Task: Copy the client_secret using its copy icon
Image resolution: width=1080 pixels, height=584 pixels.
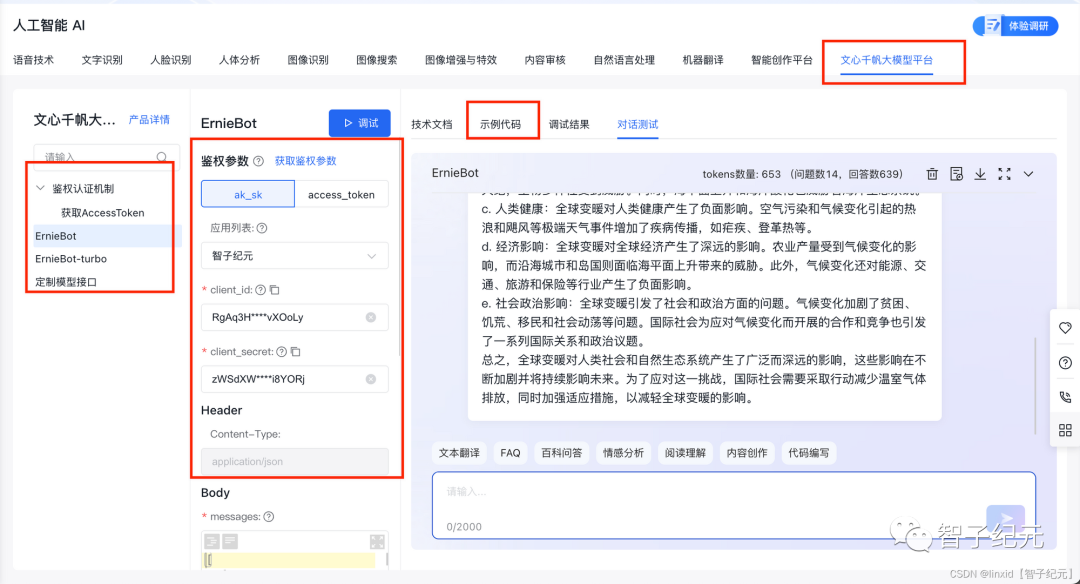Action: [x=296, y=352]
